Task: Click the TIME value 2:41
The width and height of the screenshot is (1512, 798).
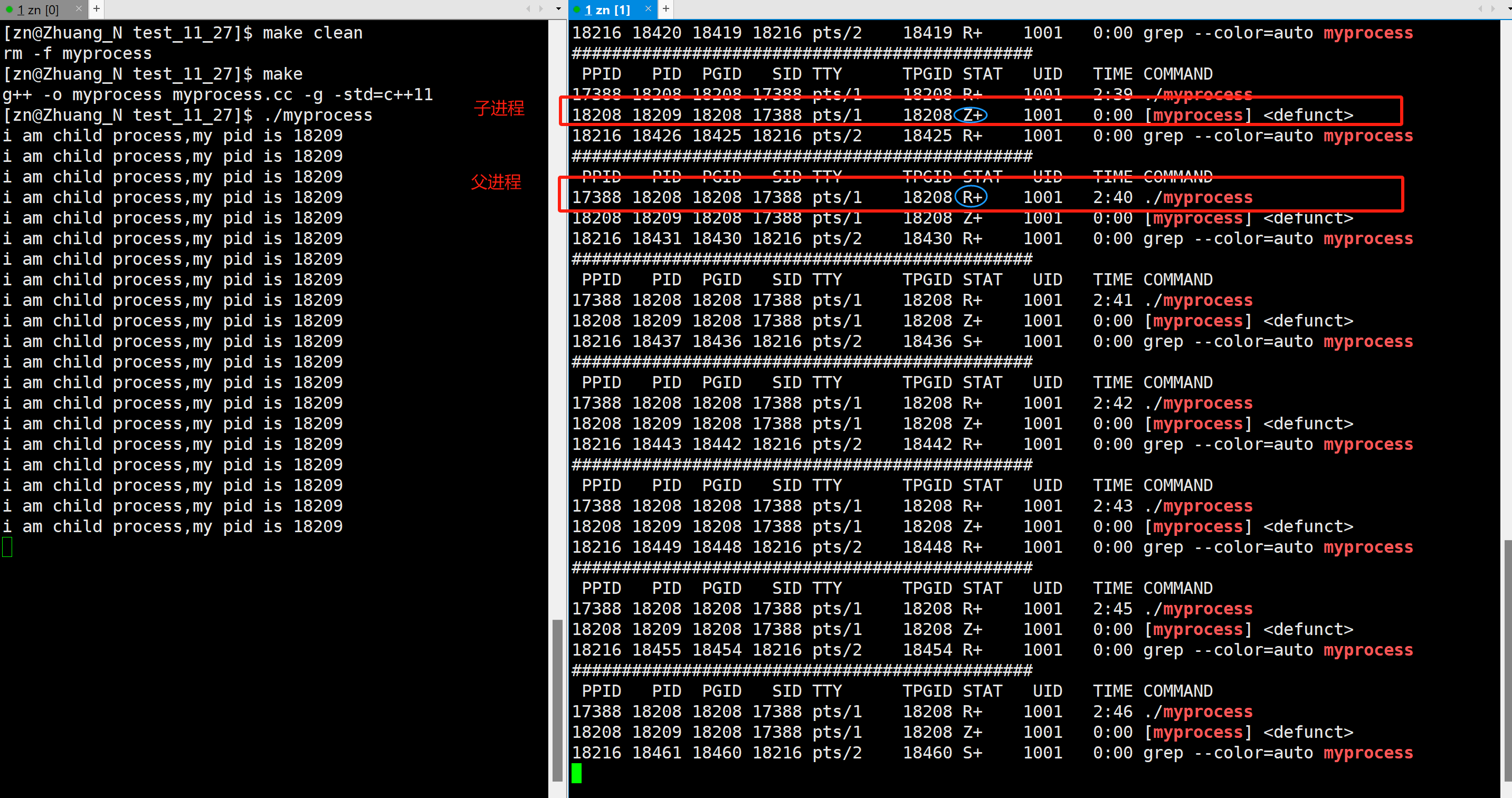Action: pyautogui.click(x=1113, y=300)
